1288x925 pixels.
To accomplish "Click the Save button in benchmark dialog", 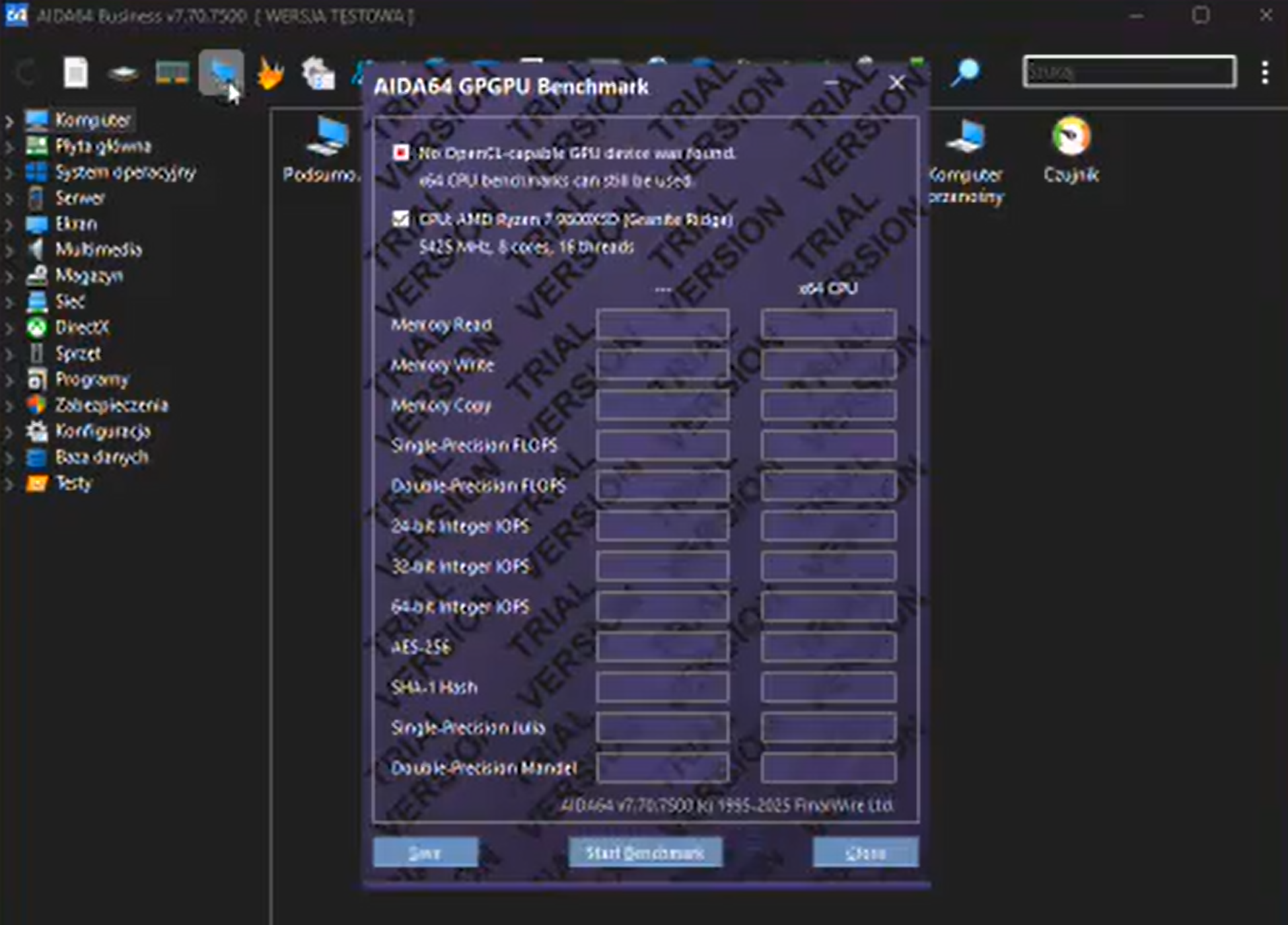I will pyautogui.click(x=425, y=852).
